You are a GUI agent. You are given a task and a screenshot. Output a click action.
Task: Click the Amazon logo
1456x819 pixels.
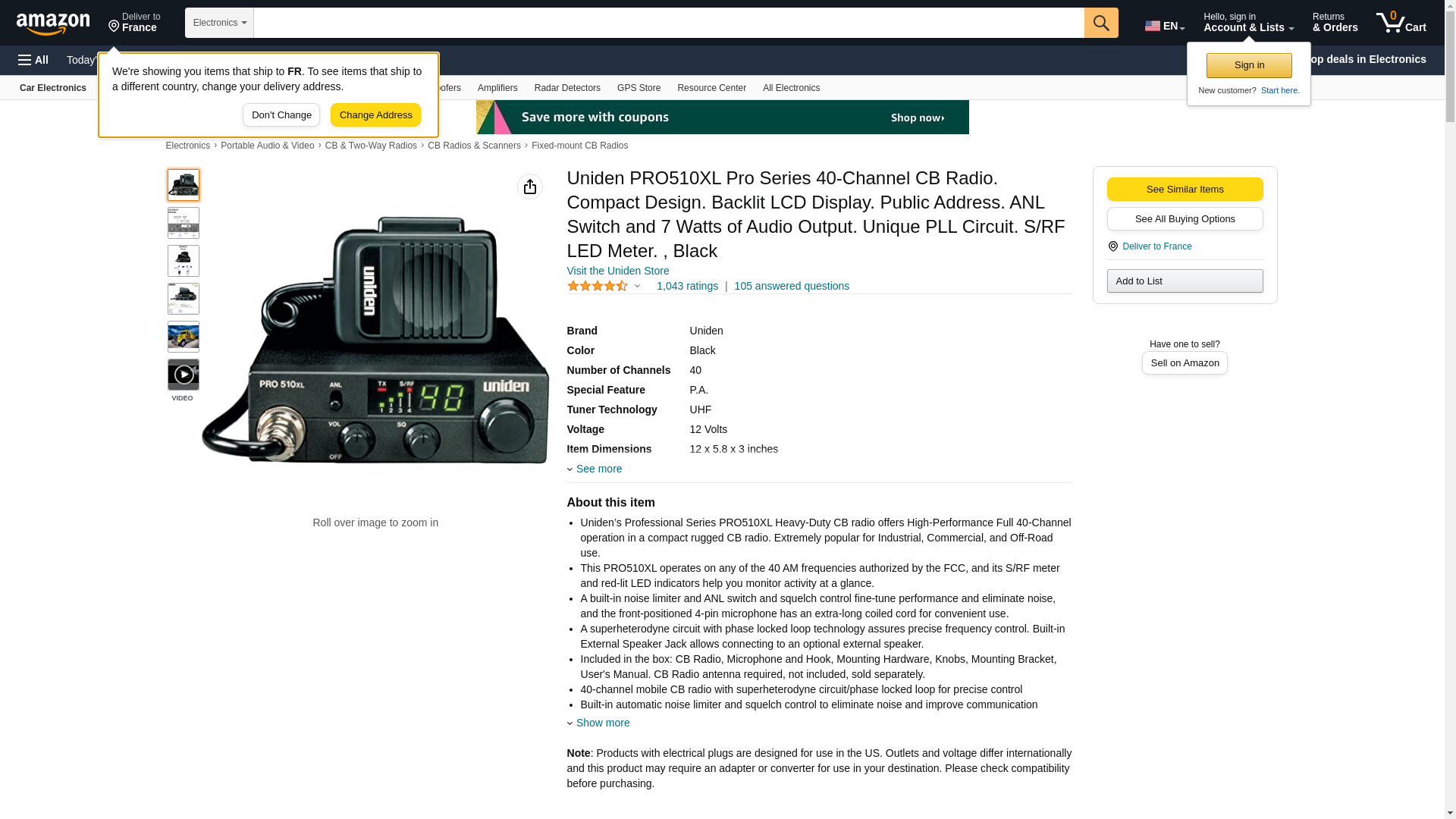point(53,24)
